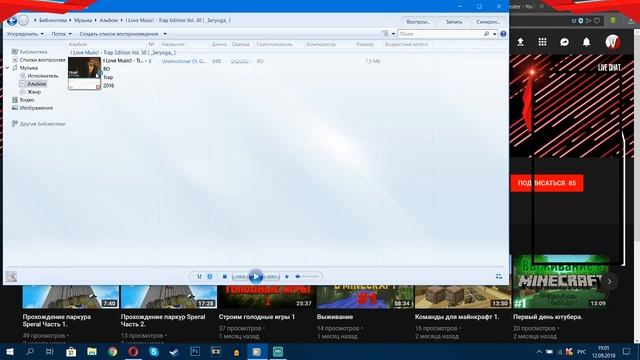640x360 pixels.
Task: Select Изображения in the navigation tree
Action: pyautogui.click(x=32, y=108)
